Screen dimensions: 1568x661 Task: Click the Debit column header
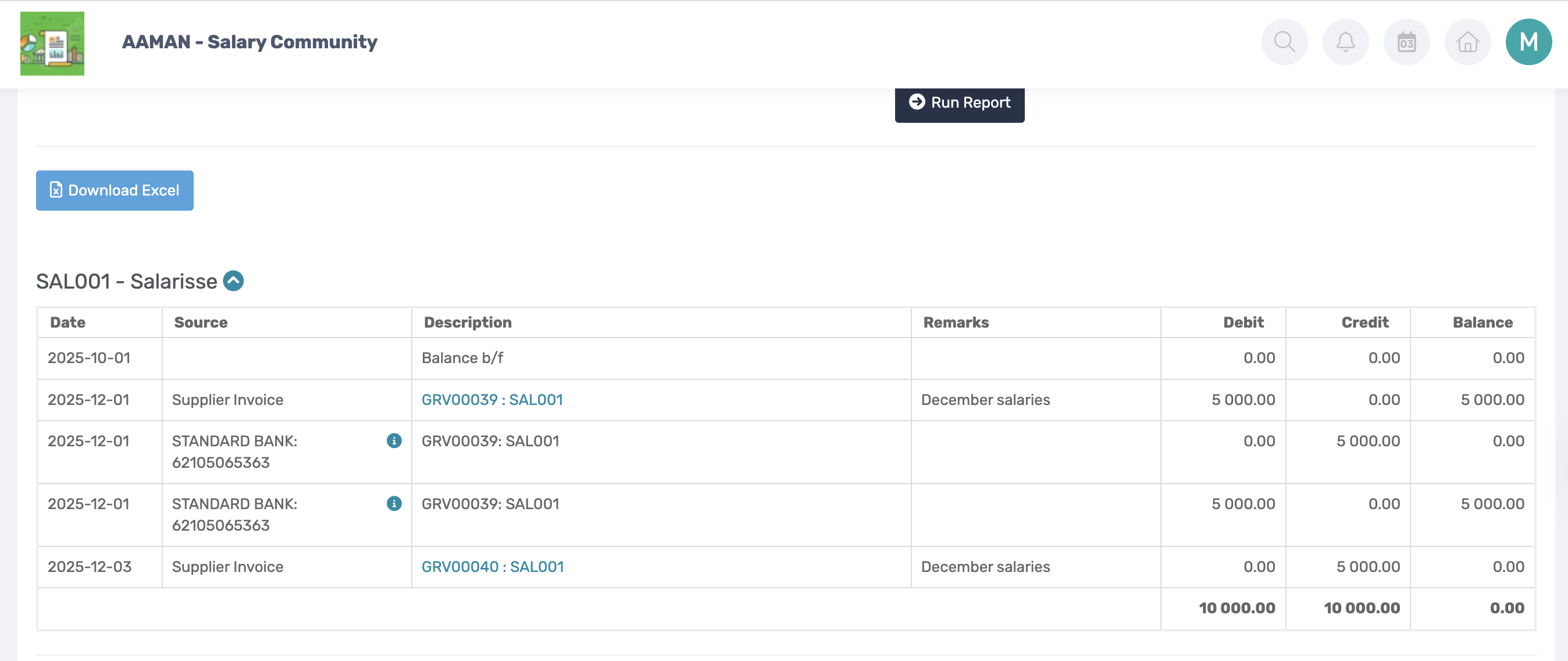click(x=1242, y=322)
